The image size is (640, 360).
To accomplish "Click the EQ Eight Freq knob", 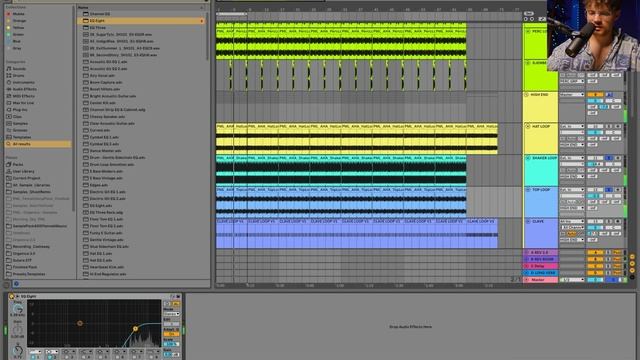I will (18, 309).
